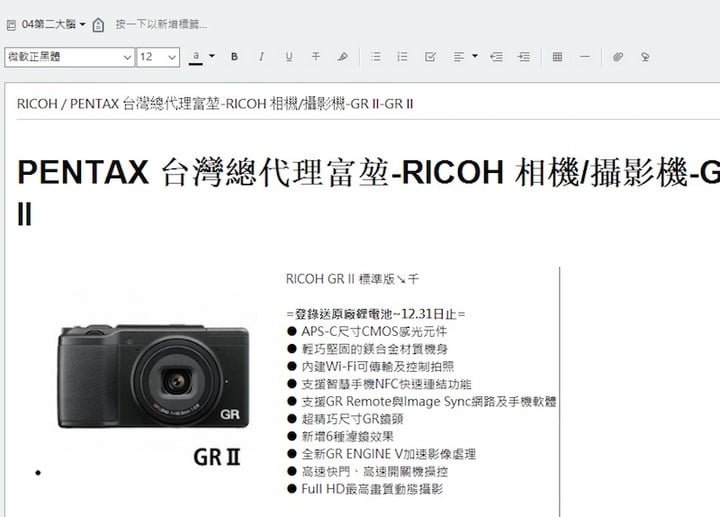Expand the text alignment dropdown arrow
The height and width of the screenshot is (517, 720).
coord(475,57)
